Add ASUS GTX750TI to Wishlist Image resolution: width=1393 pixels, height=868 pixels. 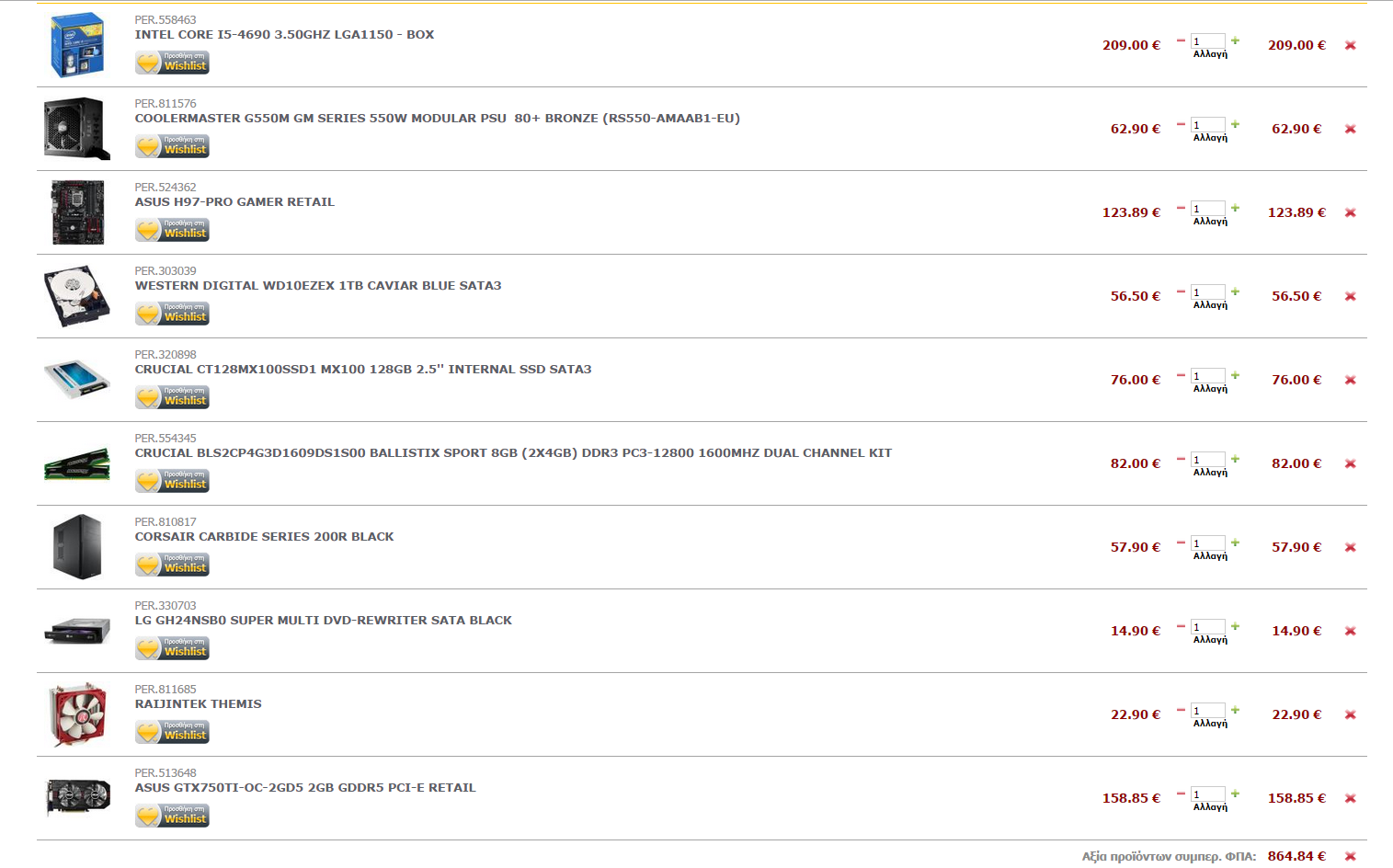click(x=172, y=816)
